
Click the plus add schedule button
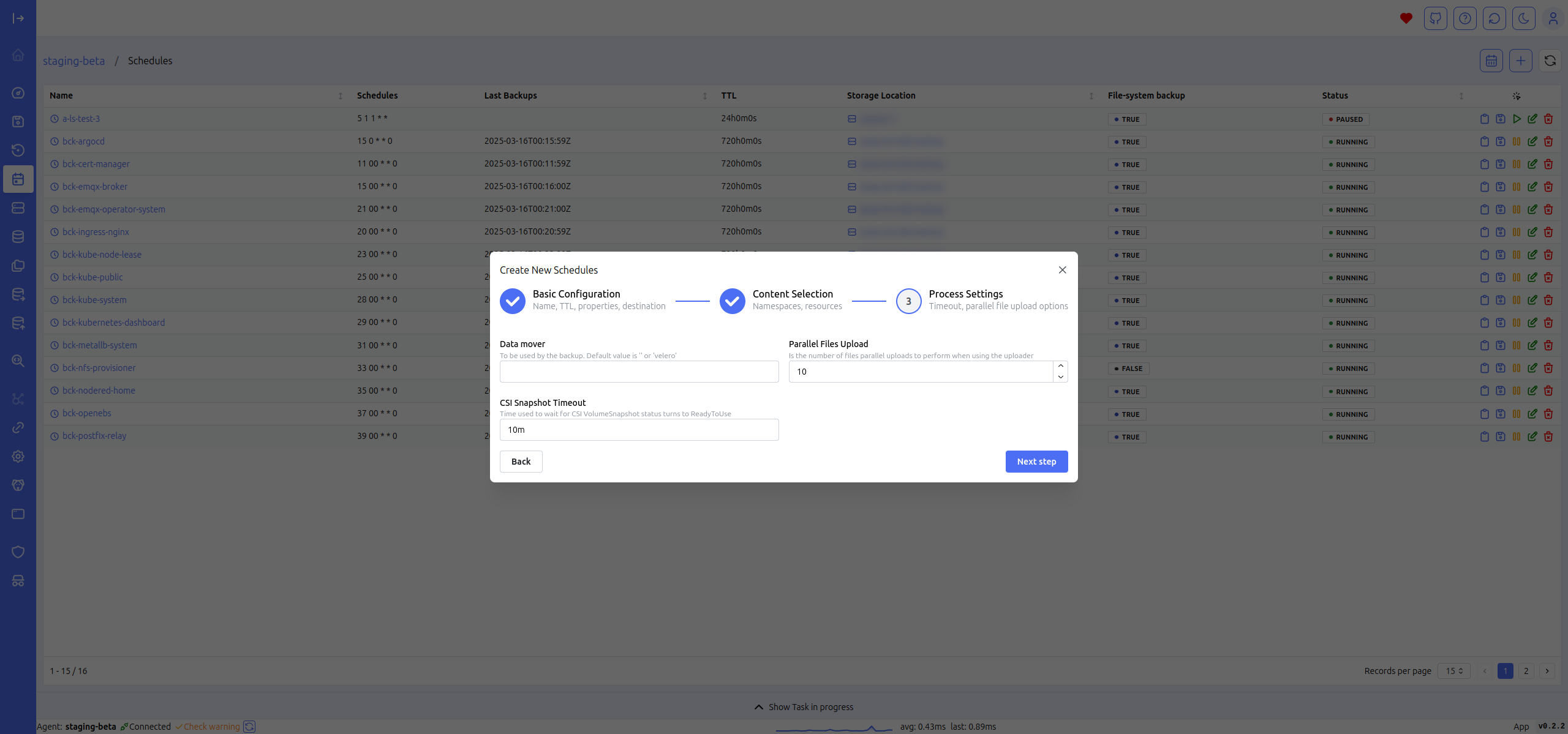pos(1521,61)
